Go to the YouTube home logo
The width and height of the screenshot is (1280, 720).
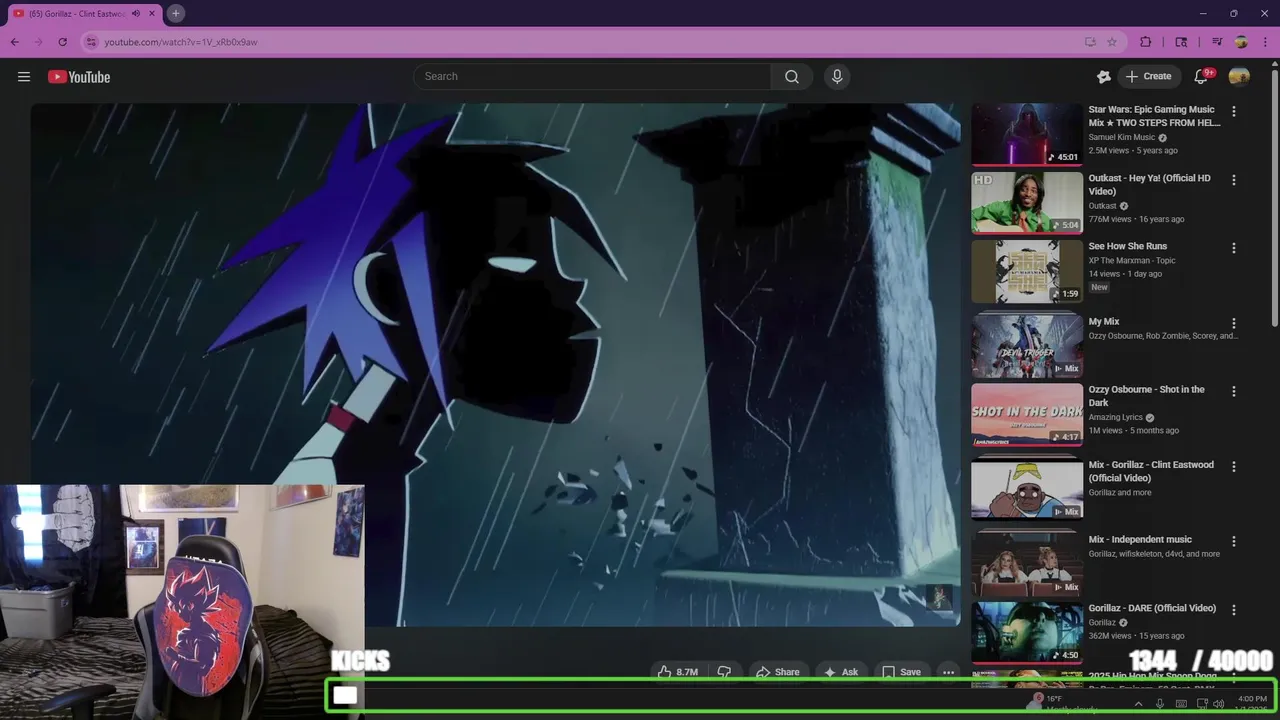coord(79,77)
